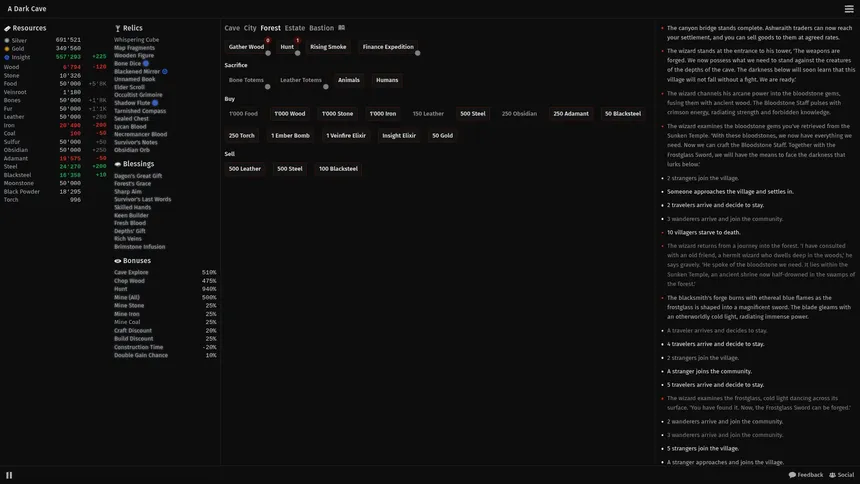860x484 pixels.
Task: Buy 500 Steel in the Buy section
Action: tap(473, 114)
